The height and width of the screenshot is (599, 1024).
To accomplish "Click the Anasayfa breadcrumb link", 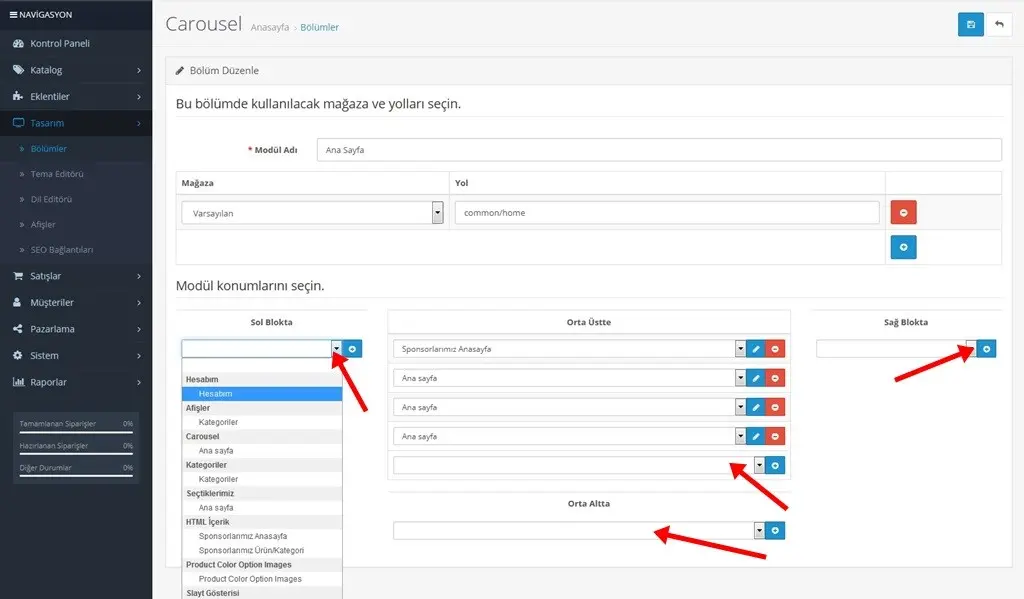I will point(269,27).
